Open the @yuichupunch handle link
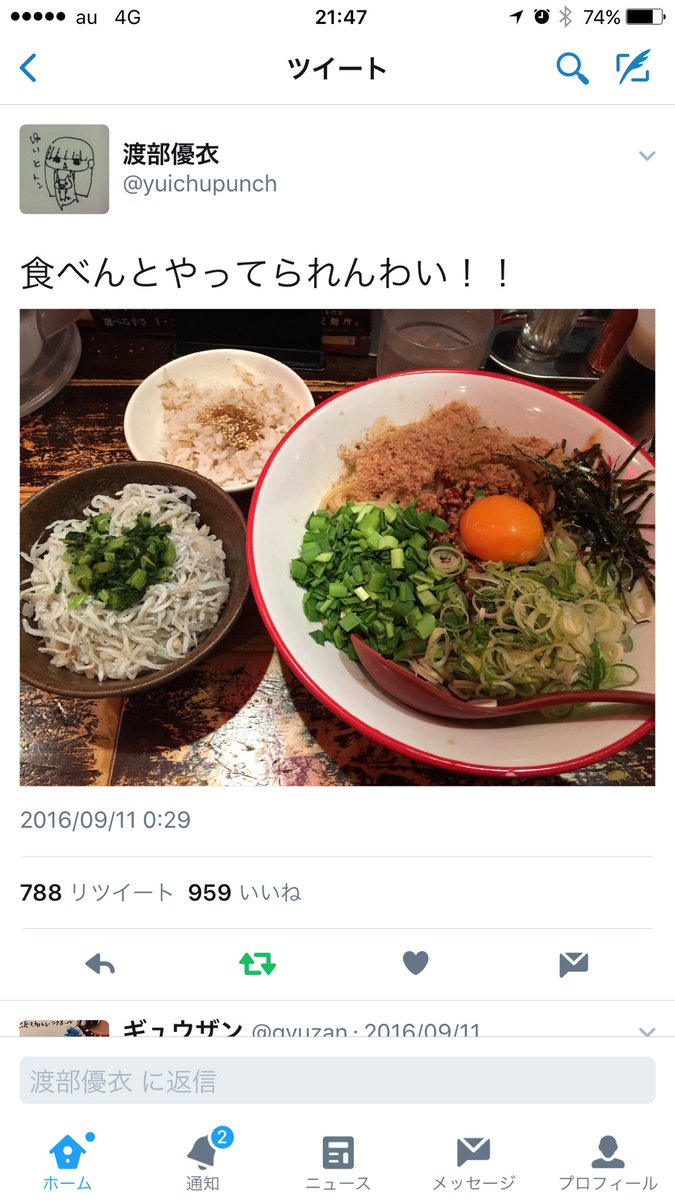675x1200 pixels. (x=200, y=184)
